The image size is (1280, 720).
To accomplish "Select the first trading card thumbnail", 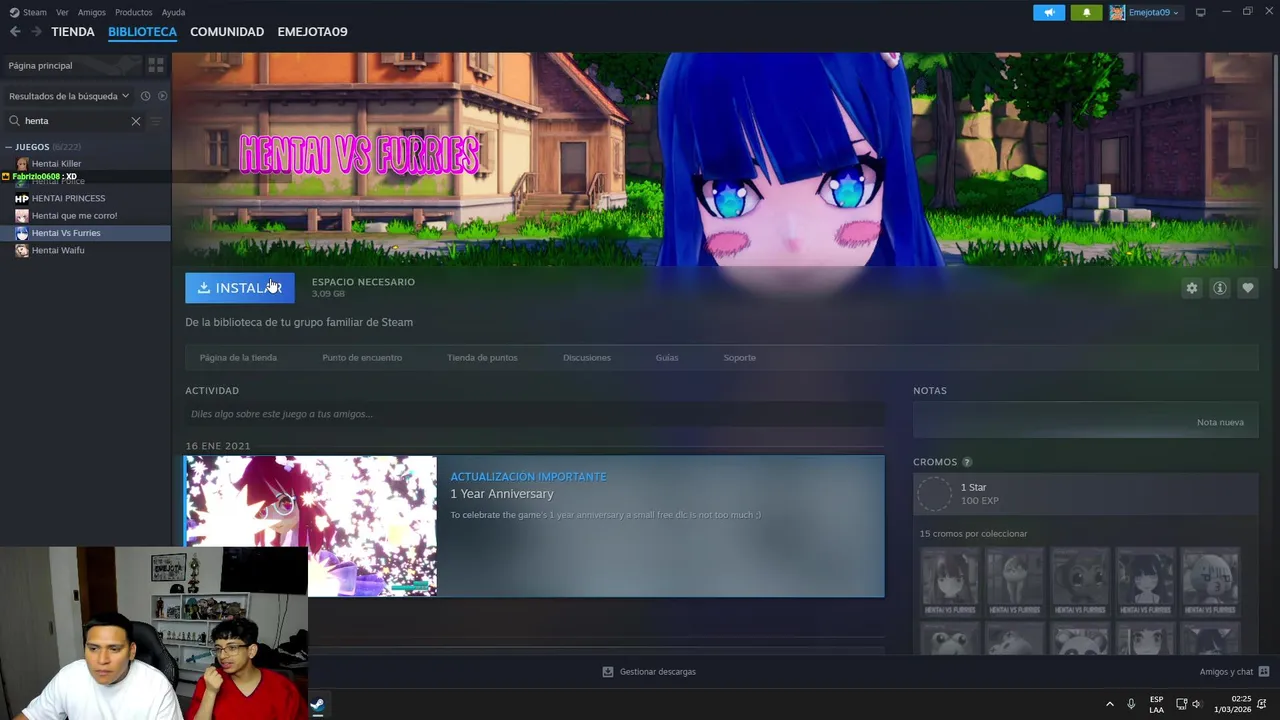I will [x=950, y=581].
